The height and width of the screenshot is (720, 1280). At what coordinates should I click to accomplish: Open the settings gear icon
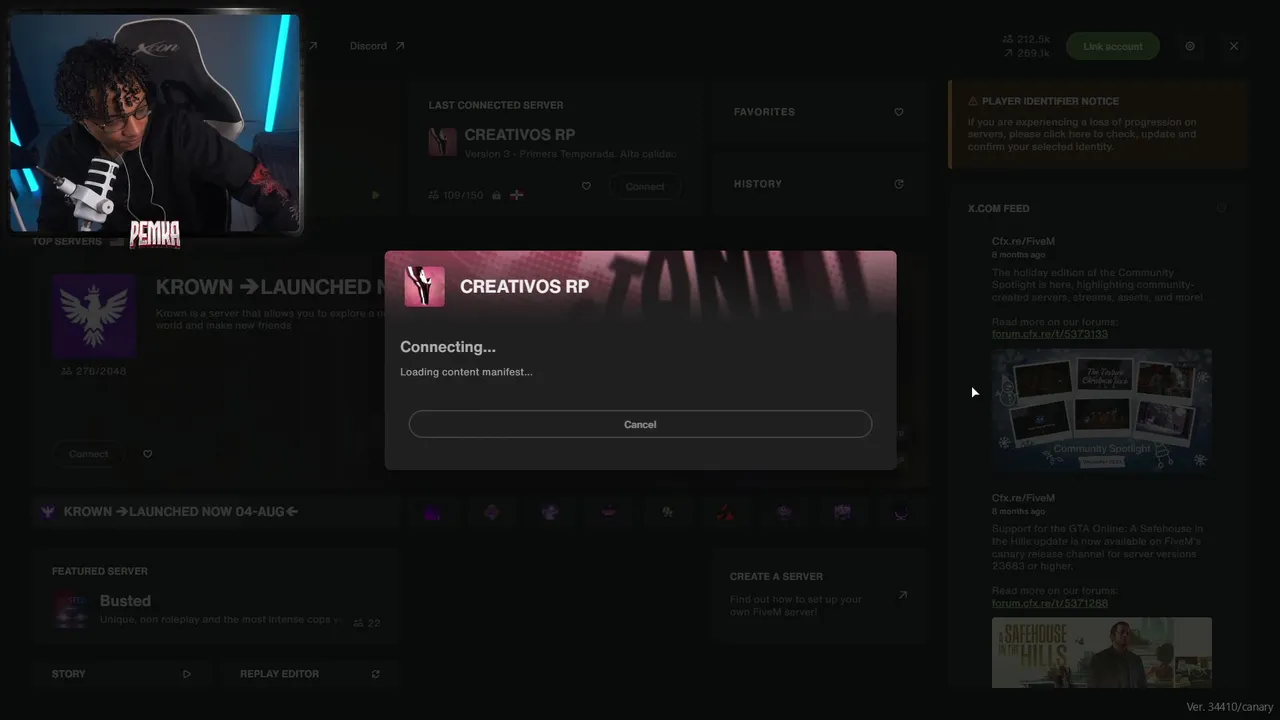pos(1190,46)
